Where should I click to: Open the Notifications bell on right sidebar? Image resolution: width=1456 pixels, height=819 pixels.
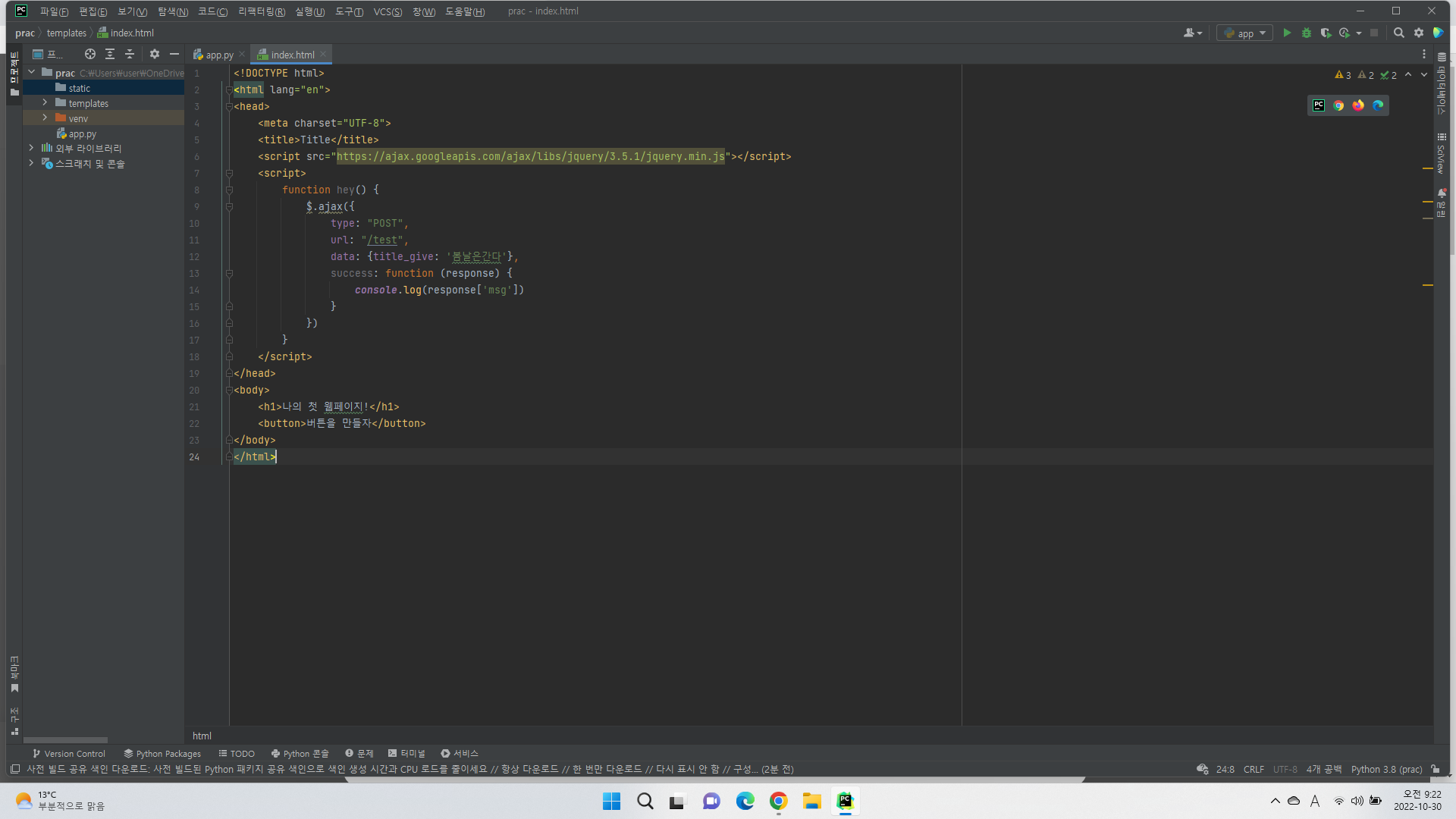pyautogui.click(x=1442, y=193)
